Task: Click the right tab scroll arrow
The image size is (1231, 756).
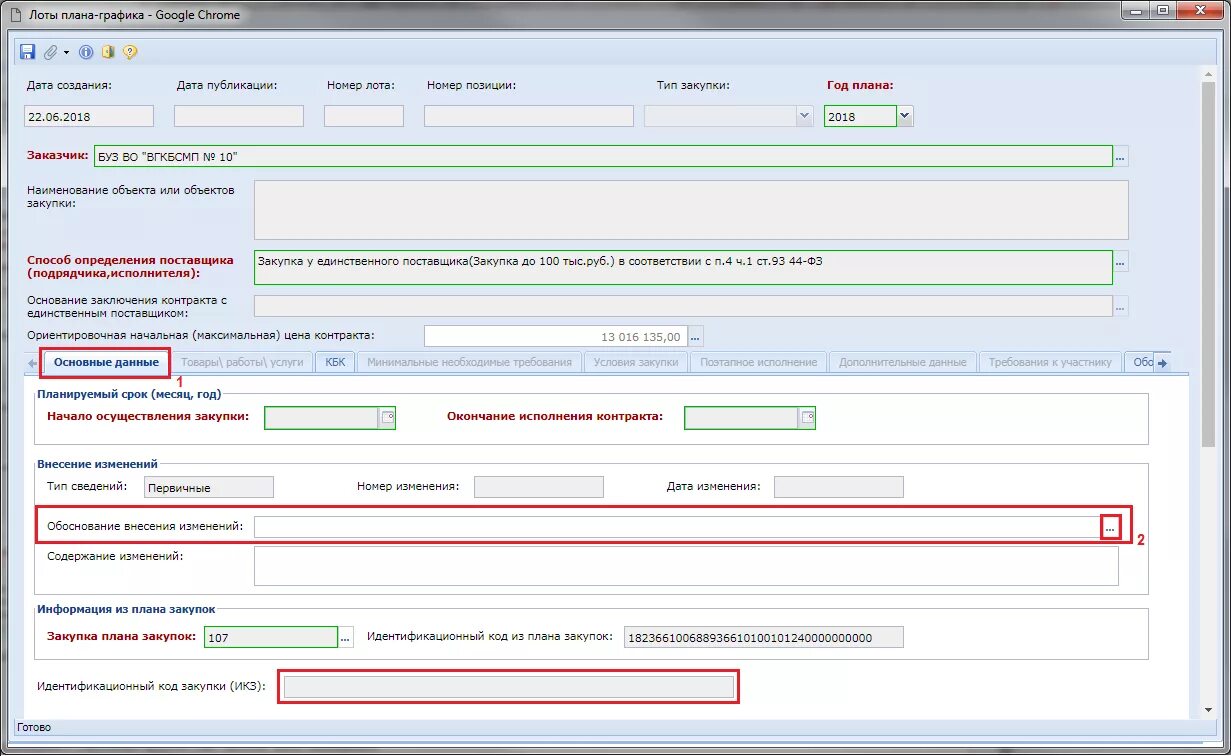Action: (1162, 363)
